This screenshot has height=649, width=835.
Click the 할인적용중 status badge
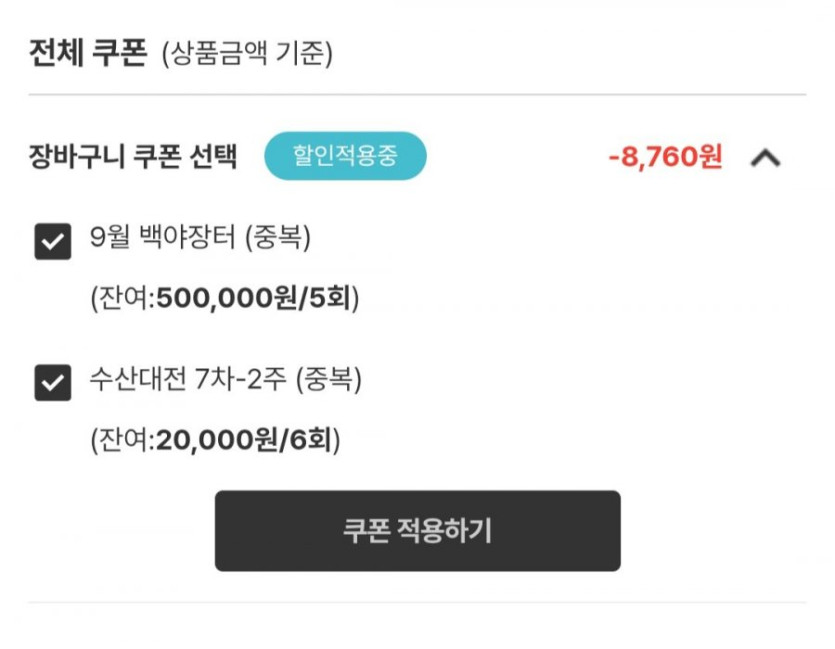pos(345,157)
